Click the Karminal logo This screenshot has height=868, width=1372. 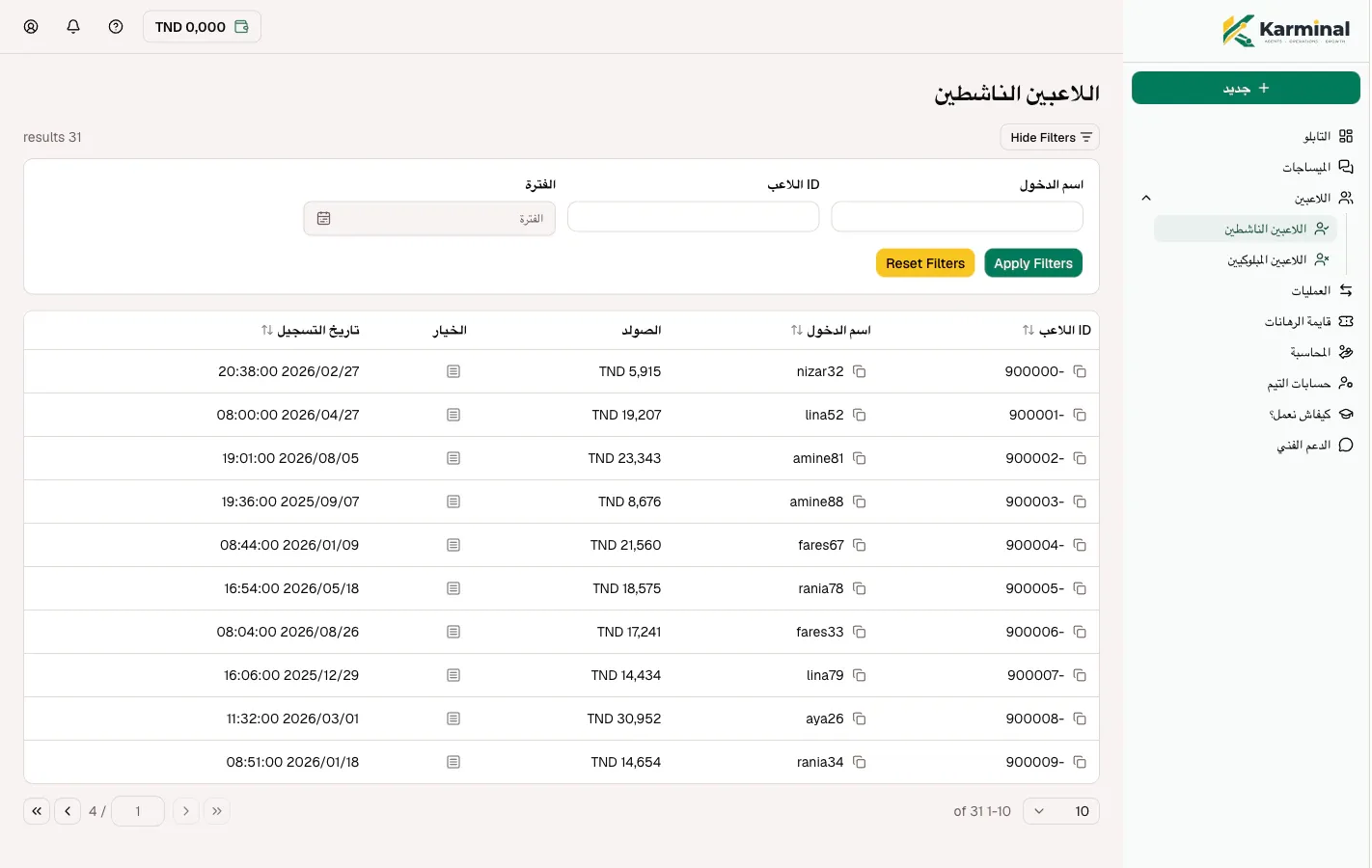pos(1286,30)
